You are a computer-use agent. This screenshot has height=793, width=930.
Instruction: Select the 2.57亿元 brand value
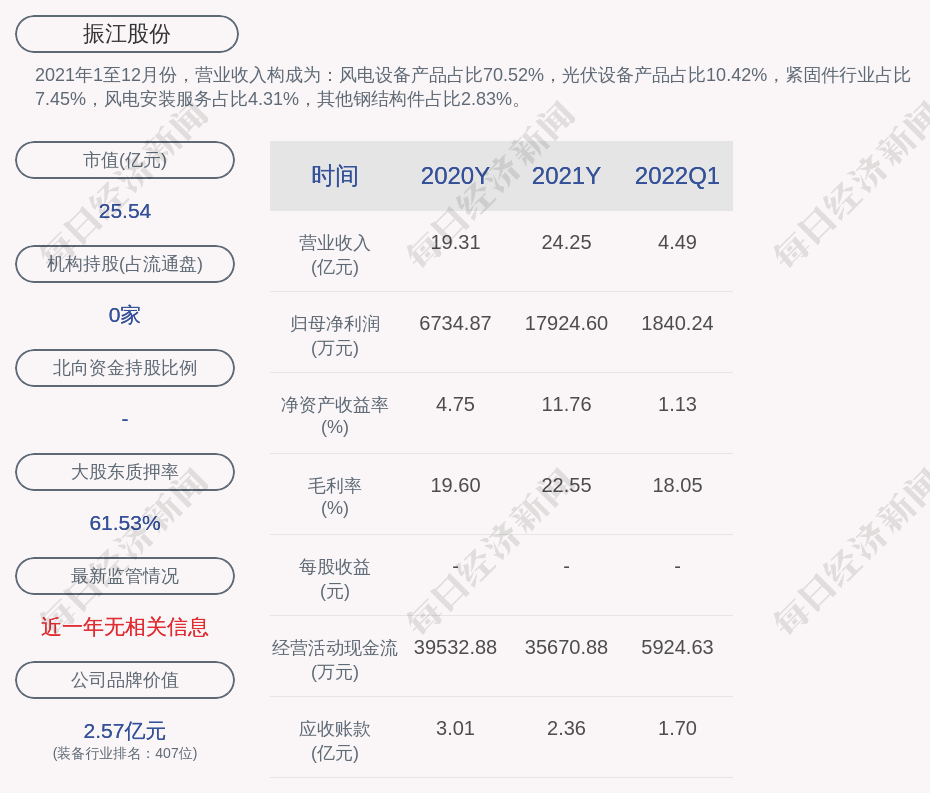(x=125, y=731)
